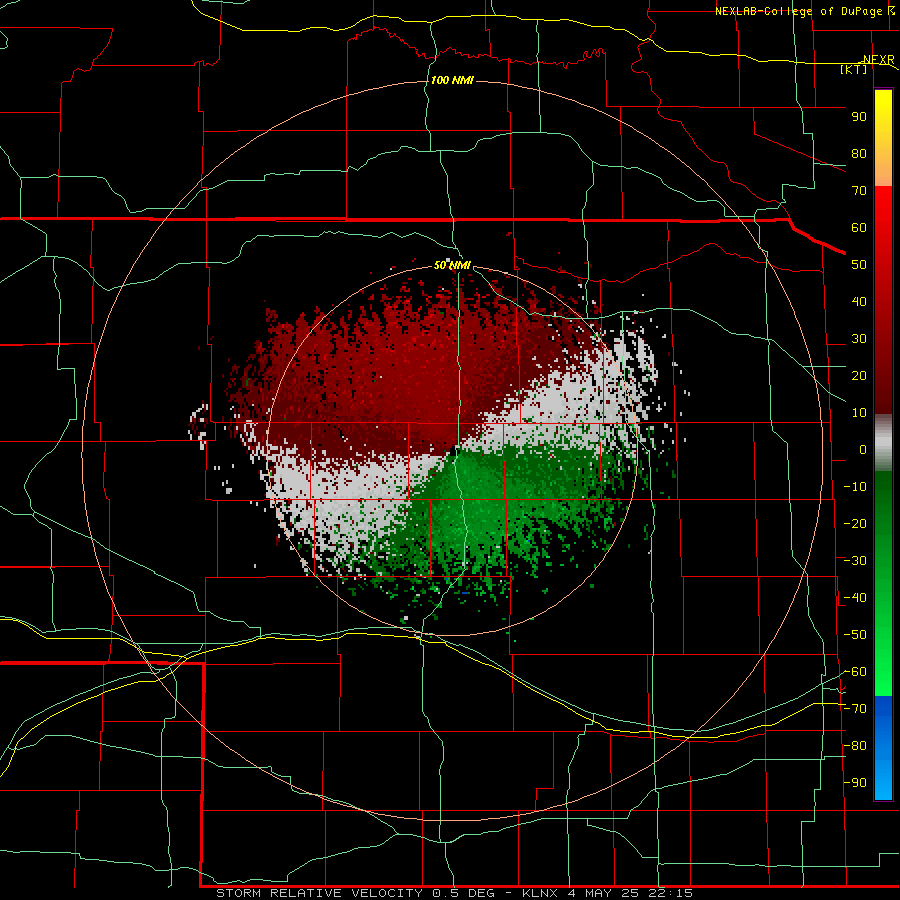900x900 pixels.
Task: Click the 80 value on the velocity legend
Action: click(x=859, y=154)
